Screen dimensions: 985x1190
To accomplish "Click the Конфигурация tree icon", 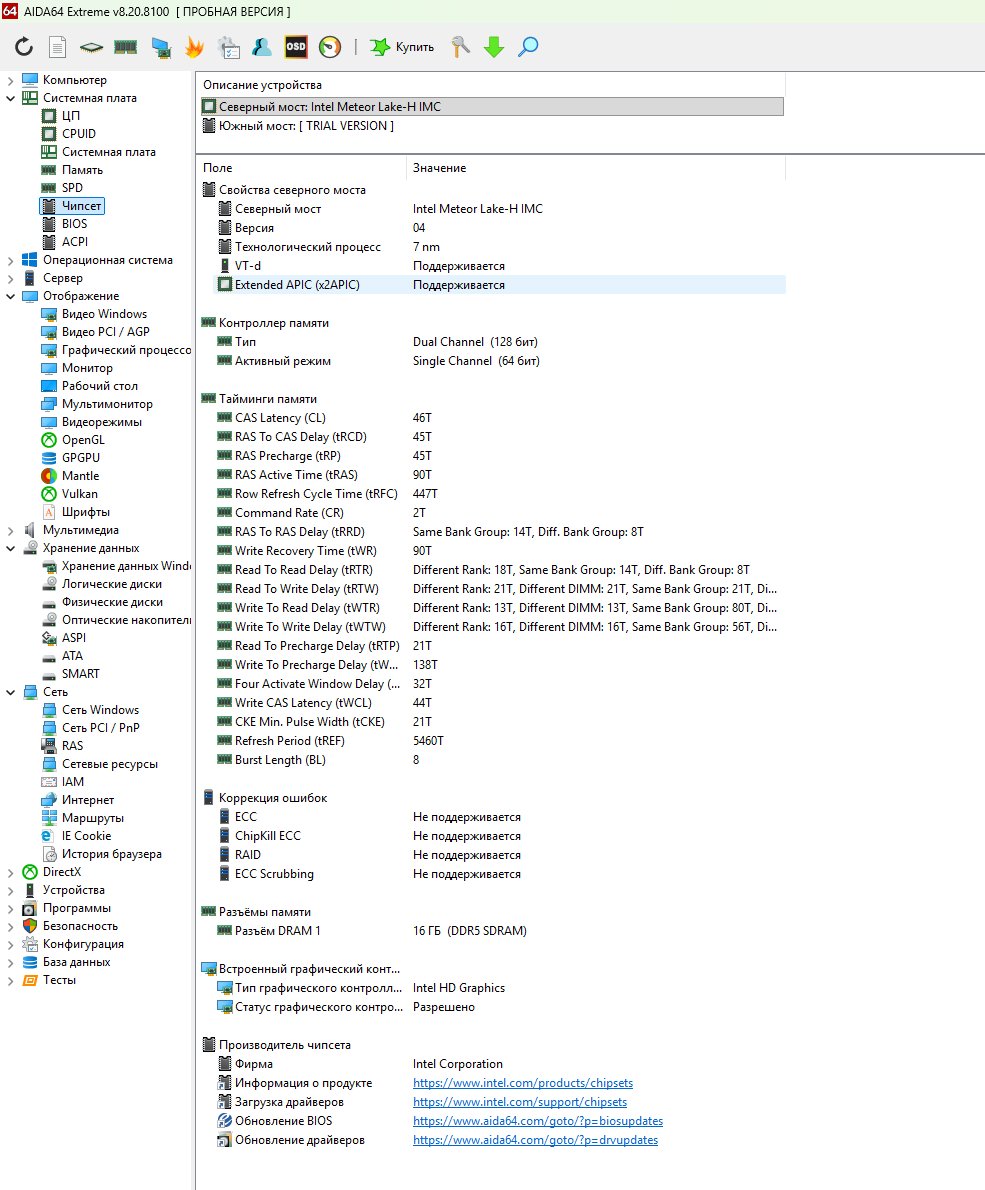I will [30, 944].
